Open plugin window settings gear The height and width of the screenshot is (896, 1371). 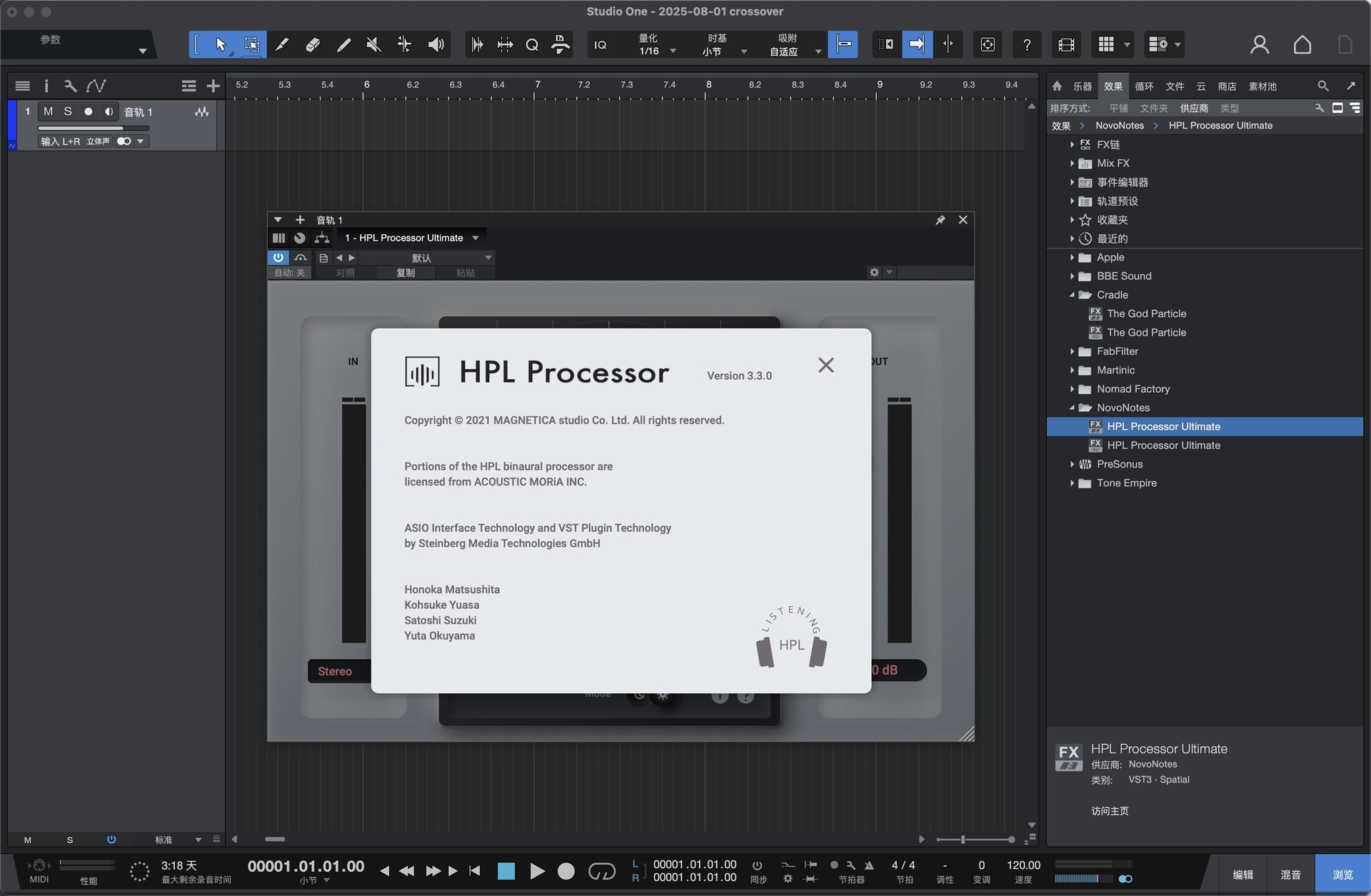[x=874, y=272]
